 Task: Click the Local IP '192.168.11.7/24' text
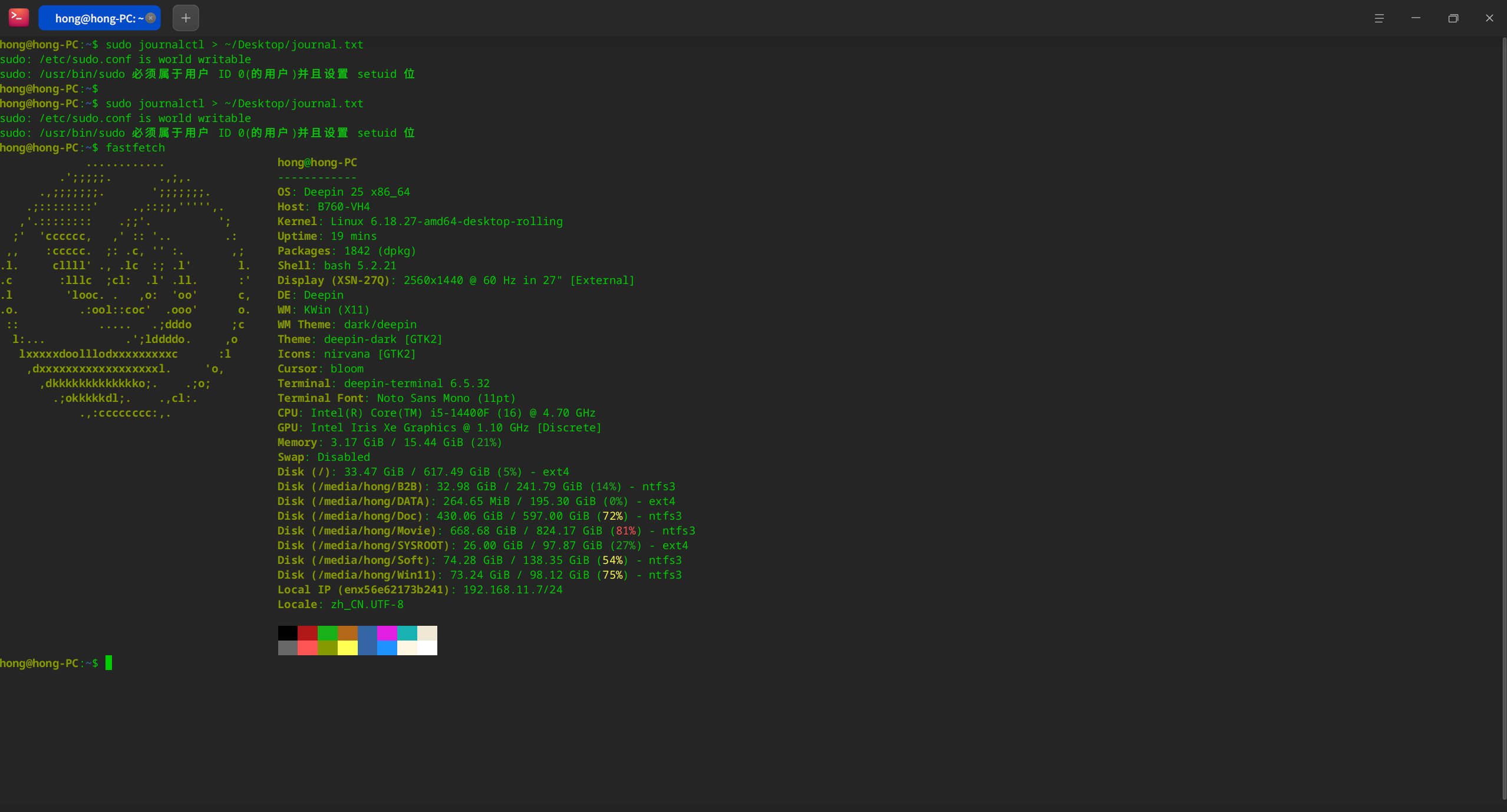click(x=513, y=590)
